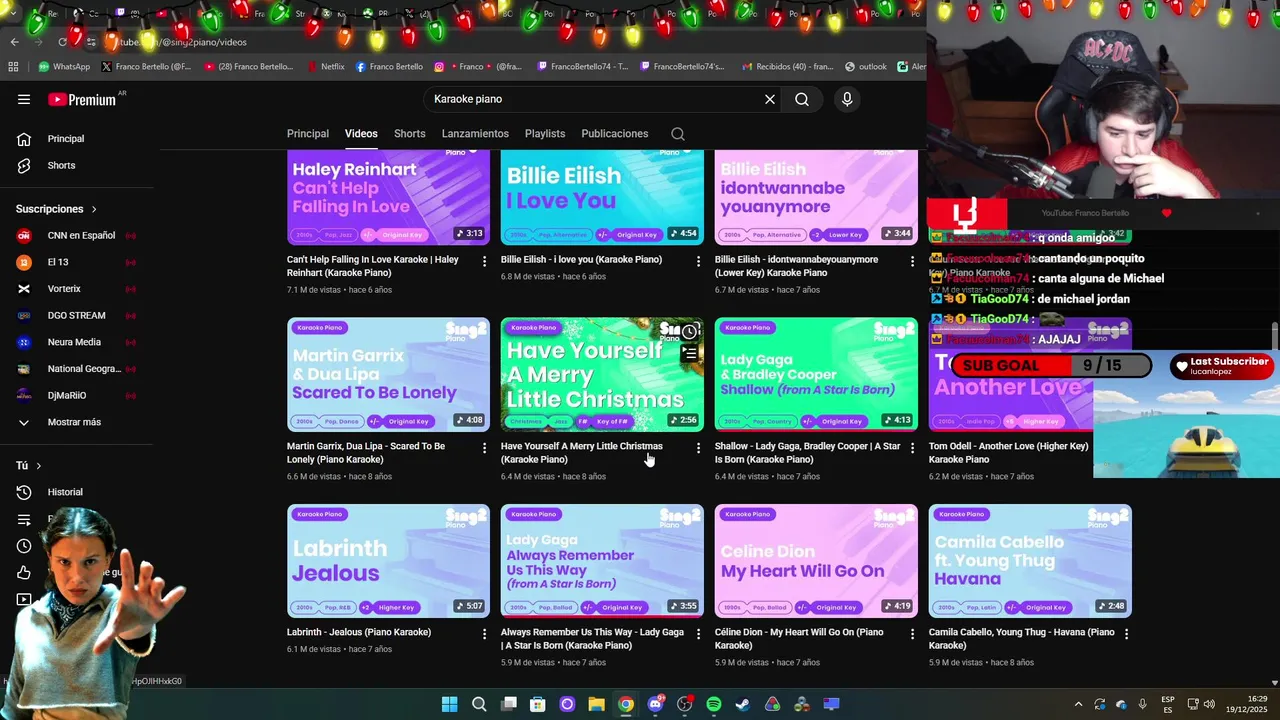Open options for Scared To Be Lonely

tap(484, 448)
